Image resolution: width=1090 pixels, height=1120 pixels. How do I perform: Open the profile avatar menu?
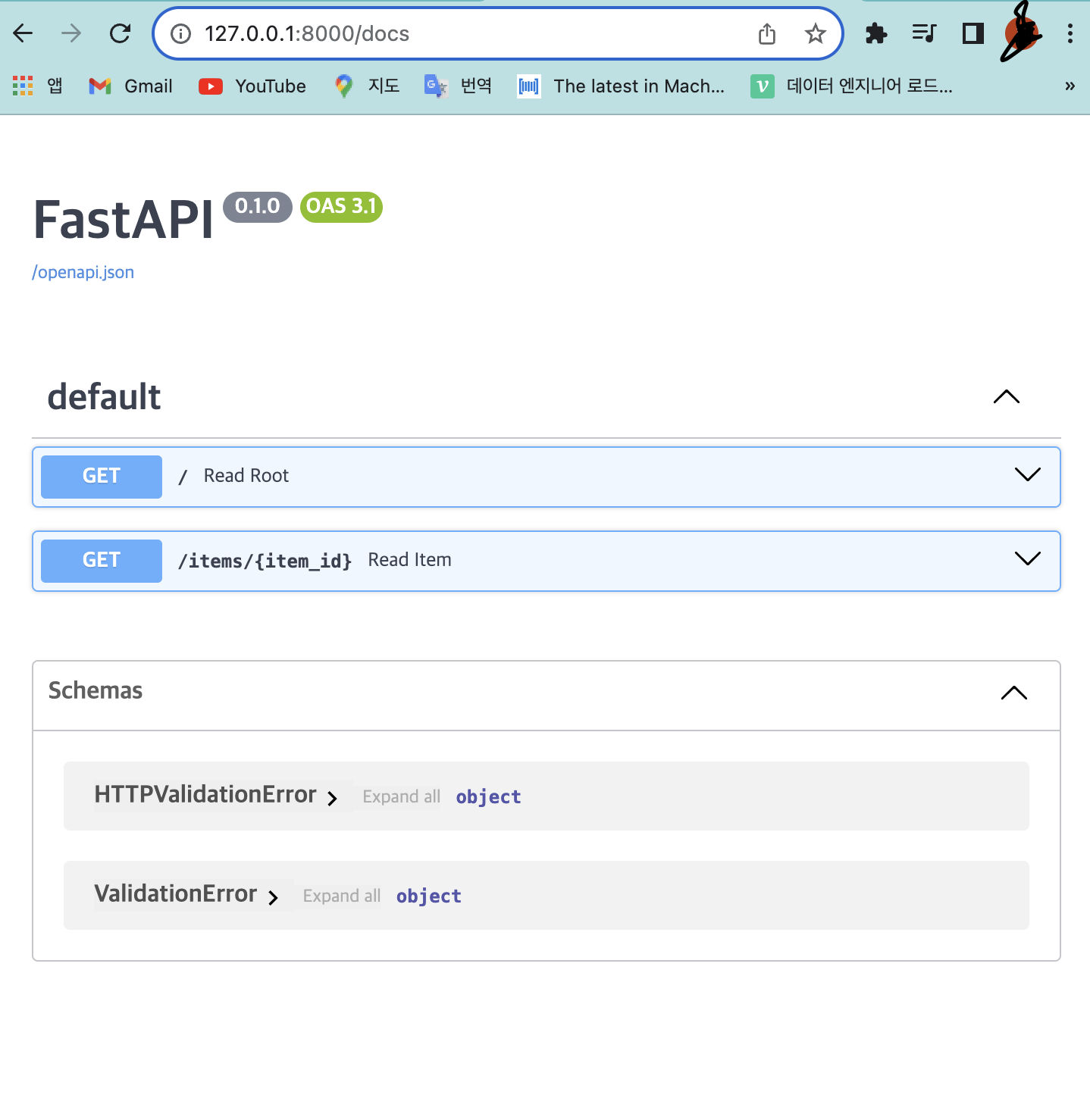point(1021,33)
